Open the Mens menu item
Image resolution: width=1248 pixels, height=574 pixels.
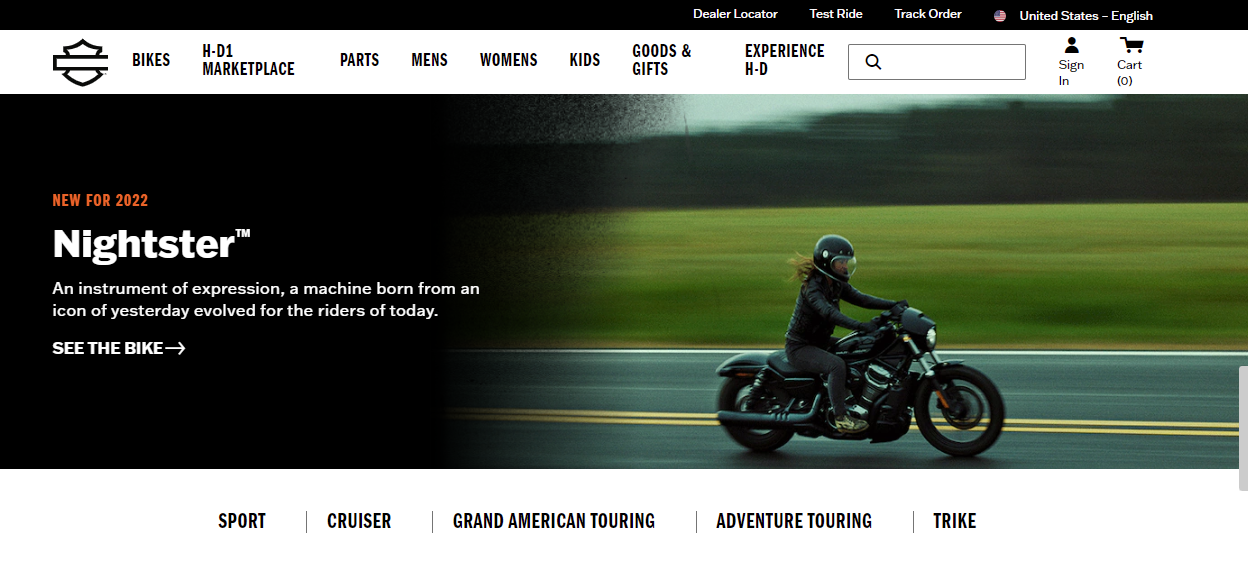tap(429, 60)
